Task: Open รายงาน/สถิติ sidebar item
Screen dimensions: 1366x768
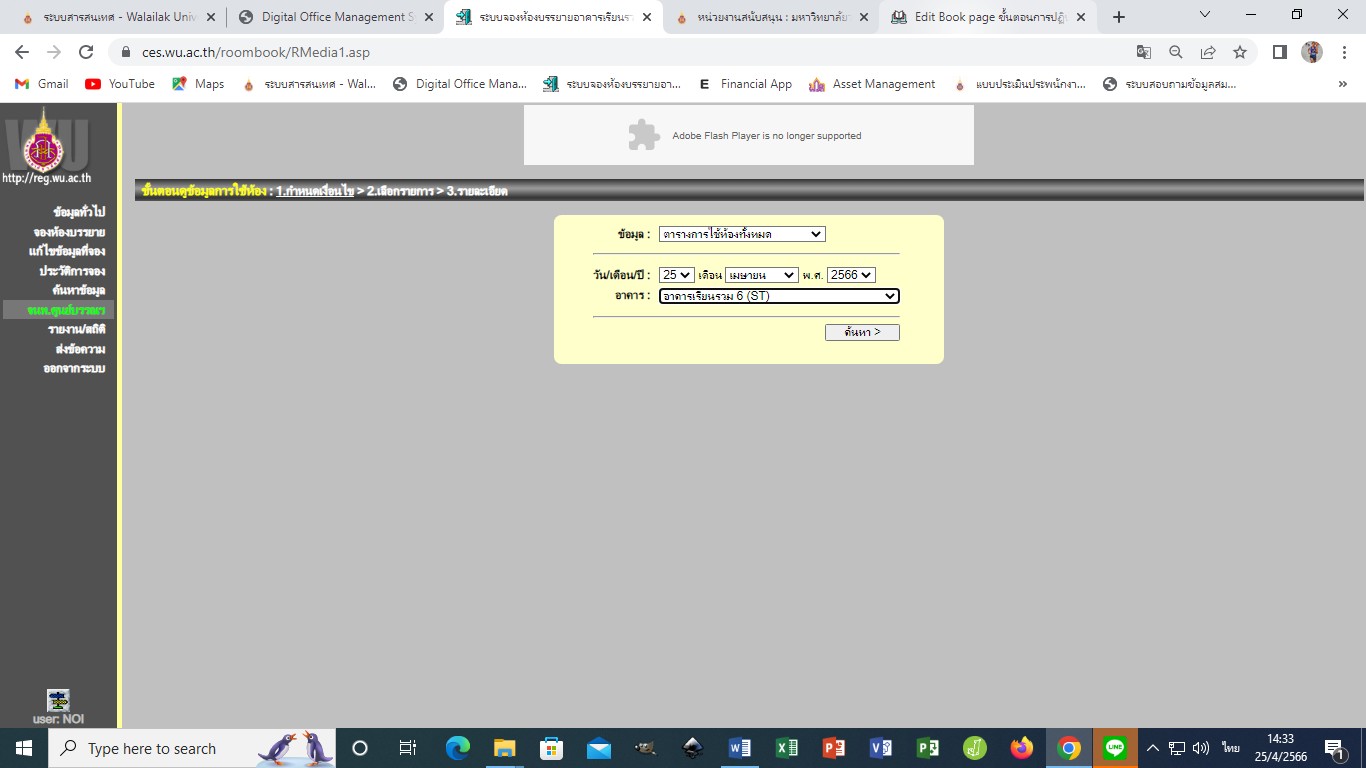Action: 76,329
